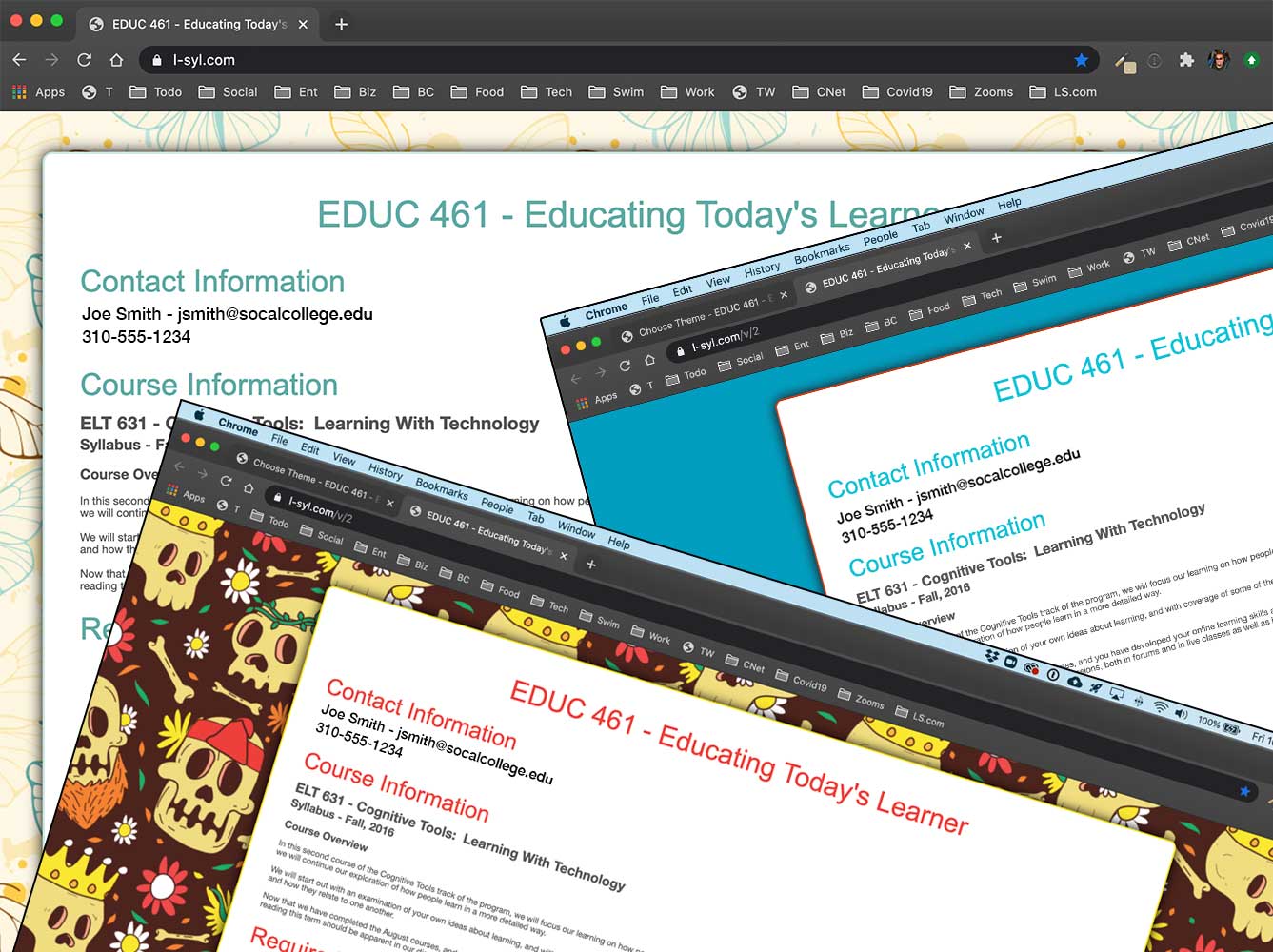Close the EDUC 461 tab in the main window

(303, 24)
